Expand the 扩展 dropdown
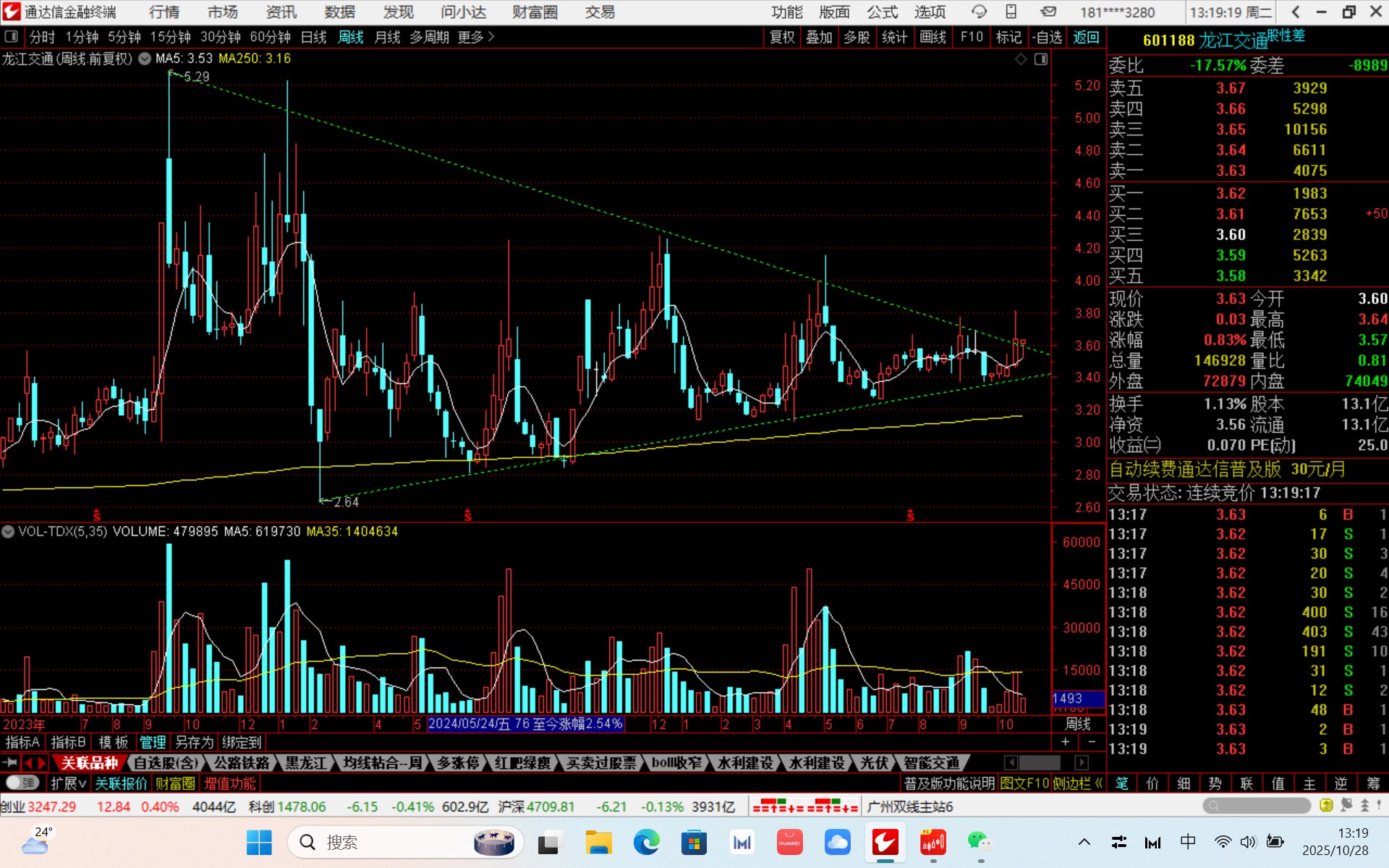Viewport: 1389px width, 868px height. point(68,783)
